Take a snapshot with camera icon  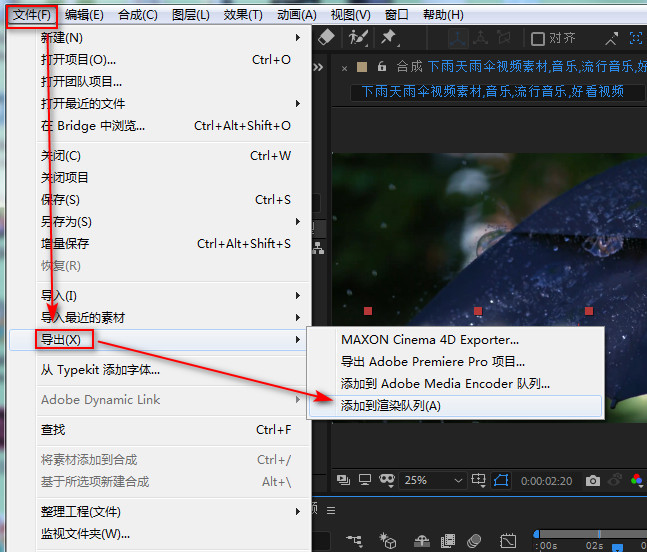point(593,481)
